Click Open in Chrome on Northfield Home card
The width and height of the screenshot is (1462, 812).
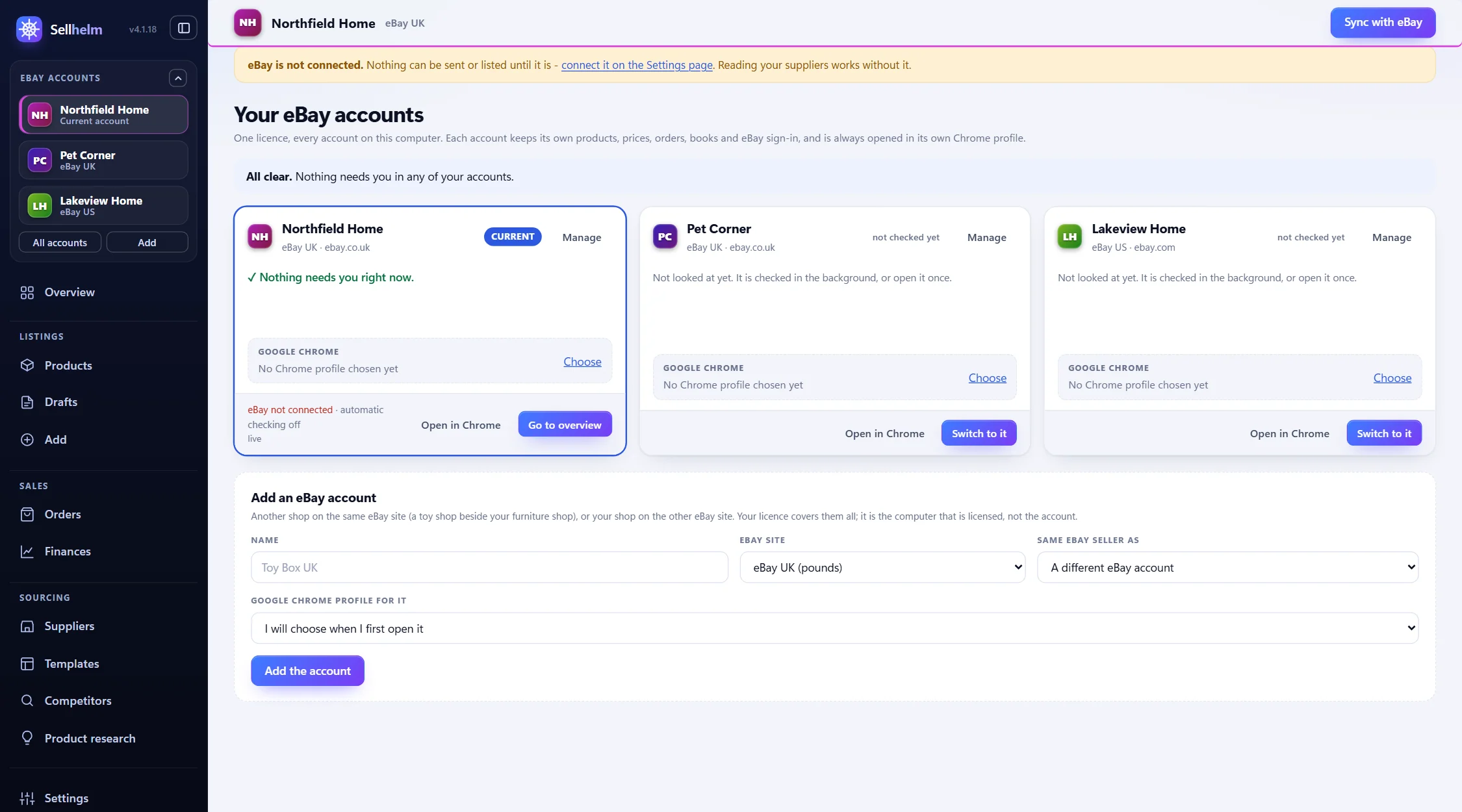pyautogui.click(x=461, y=425)
